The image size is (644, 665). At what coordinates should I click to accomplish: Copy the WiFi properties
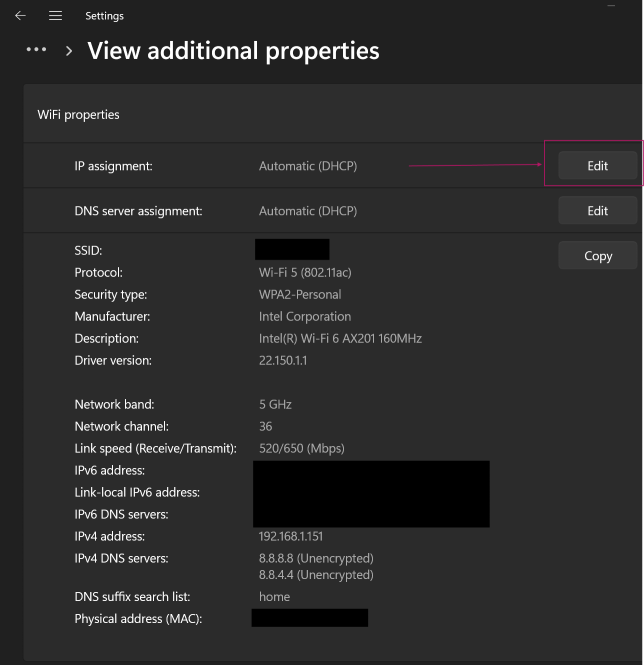597,255
